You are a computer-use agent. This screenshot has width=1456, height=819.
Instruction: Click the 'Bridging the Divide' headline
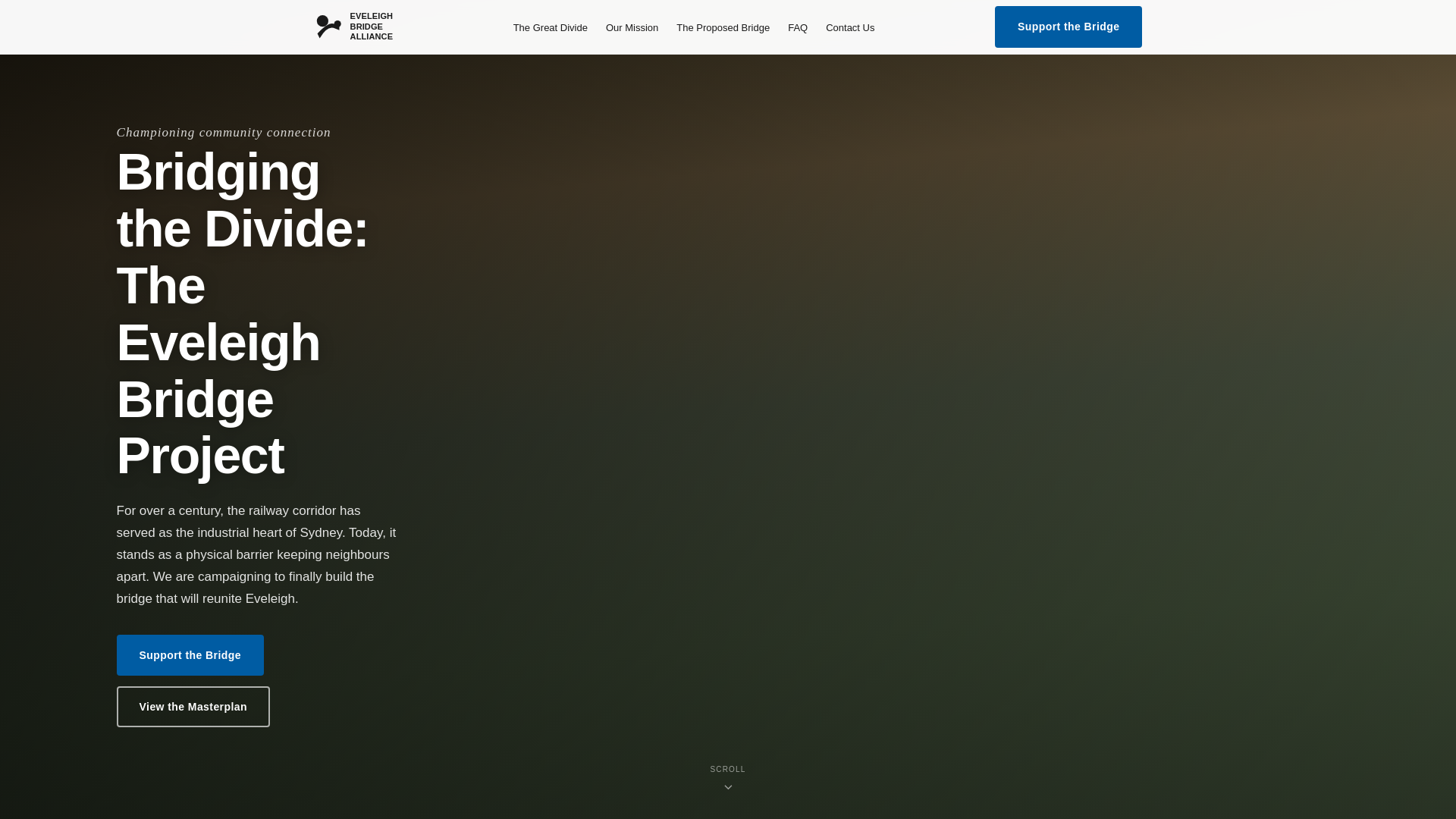243,313
